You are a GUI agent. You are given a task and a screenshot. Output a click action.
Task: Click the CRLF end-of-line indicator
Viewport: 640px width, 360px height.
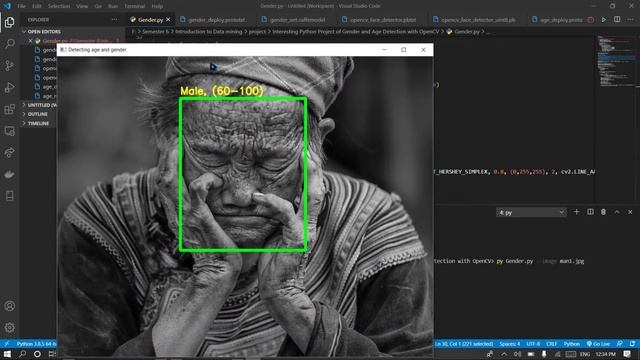point(551,344)
